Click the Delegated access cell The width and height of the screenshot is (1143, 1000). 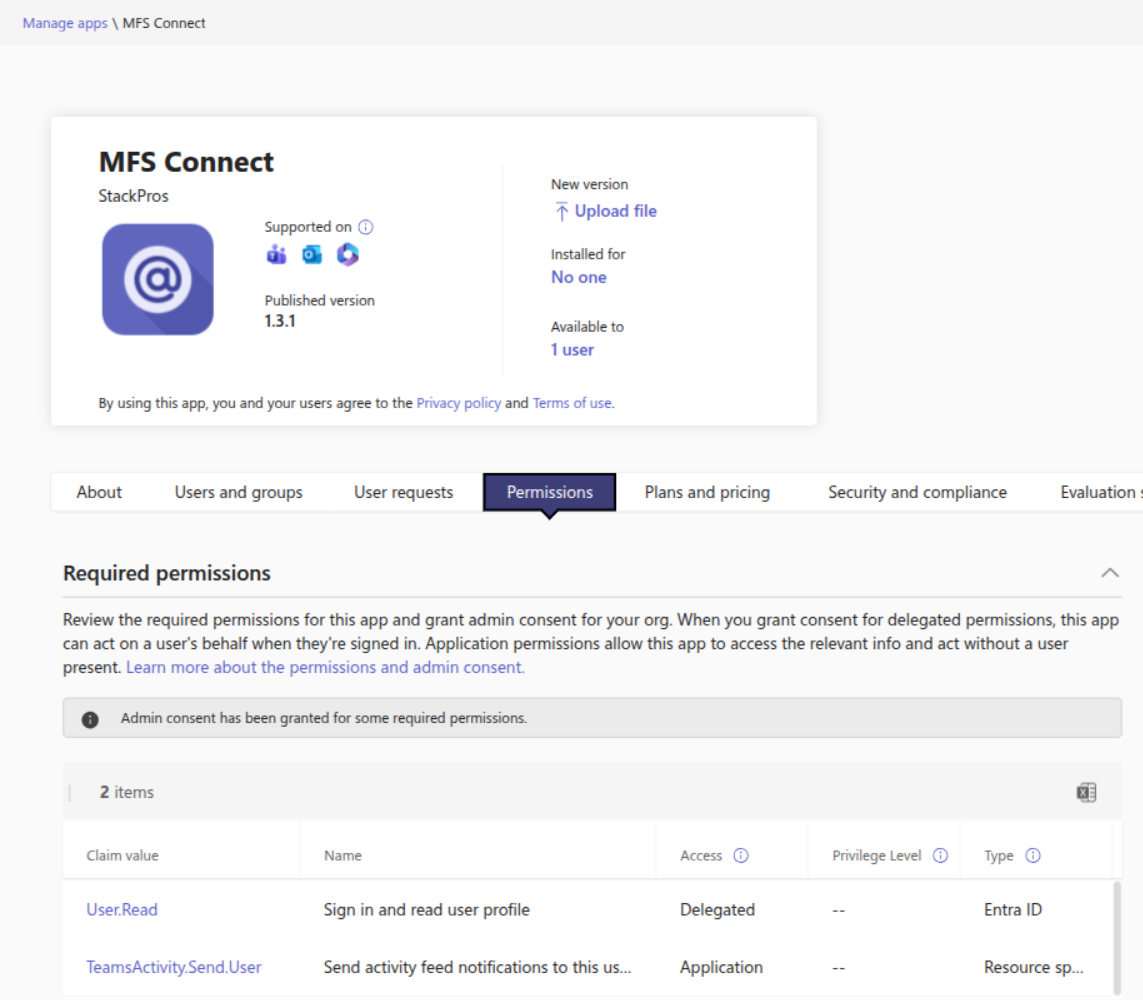[717, 910]
